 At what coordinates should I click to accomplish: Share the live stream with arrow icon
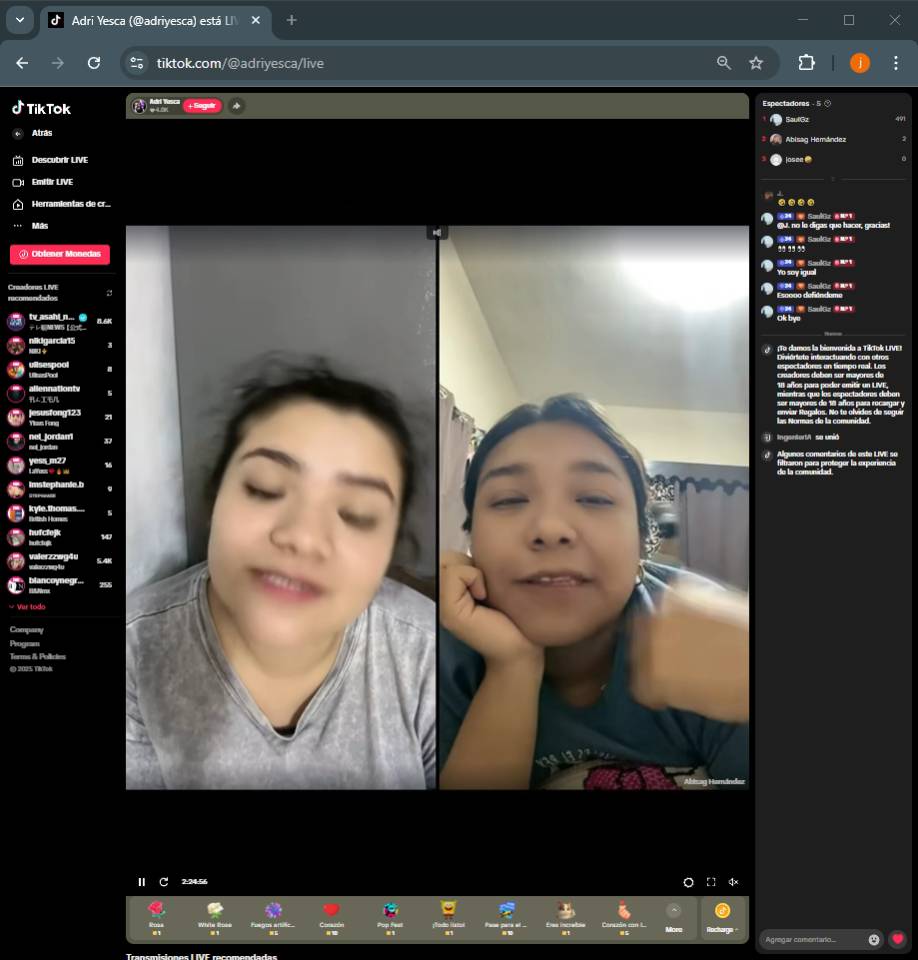pos(236,106)
